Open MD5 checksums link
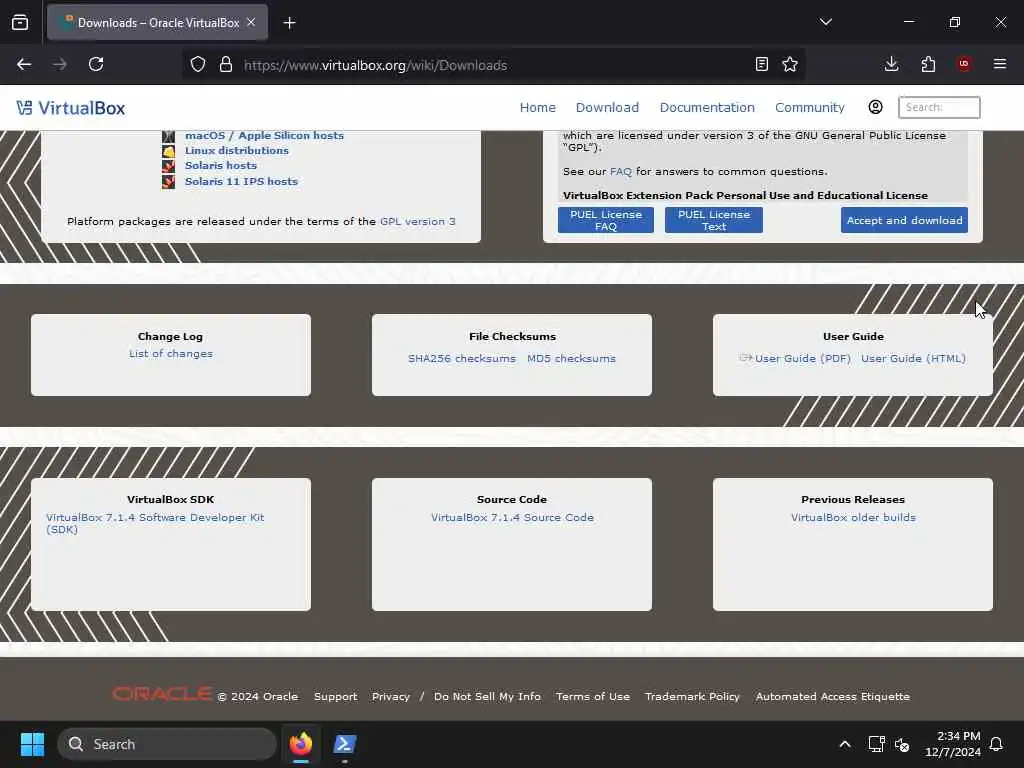The image size is (1024, 768). 571,358
